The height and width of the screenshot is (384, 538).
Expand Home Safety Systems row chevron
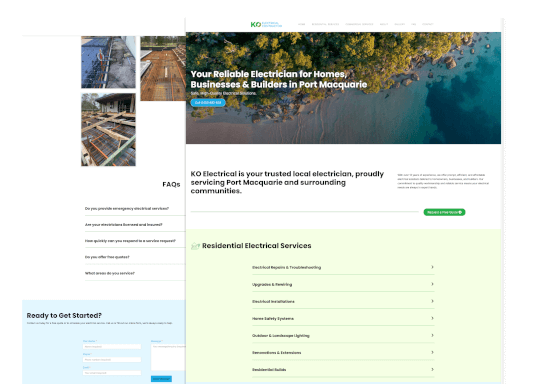(432, 318)
